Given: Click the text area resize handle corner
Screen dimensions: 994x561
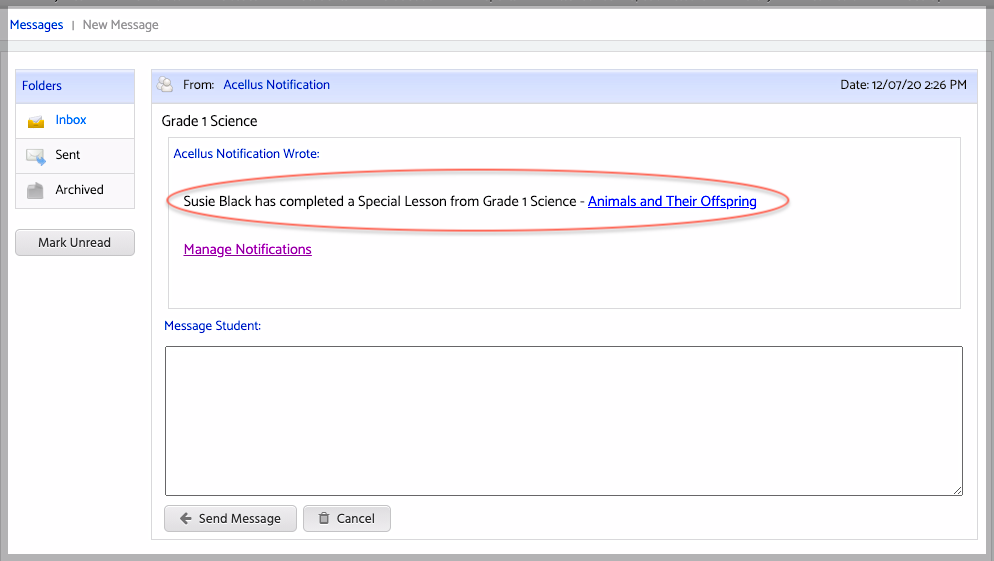Looking at the screenshot, I should pos(957,490).
